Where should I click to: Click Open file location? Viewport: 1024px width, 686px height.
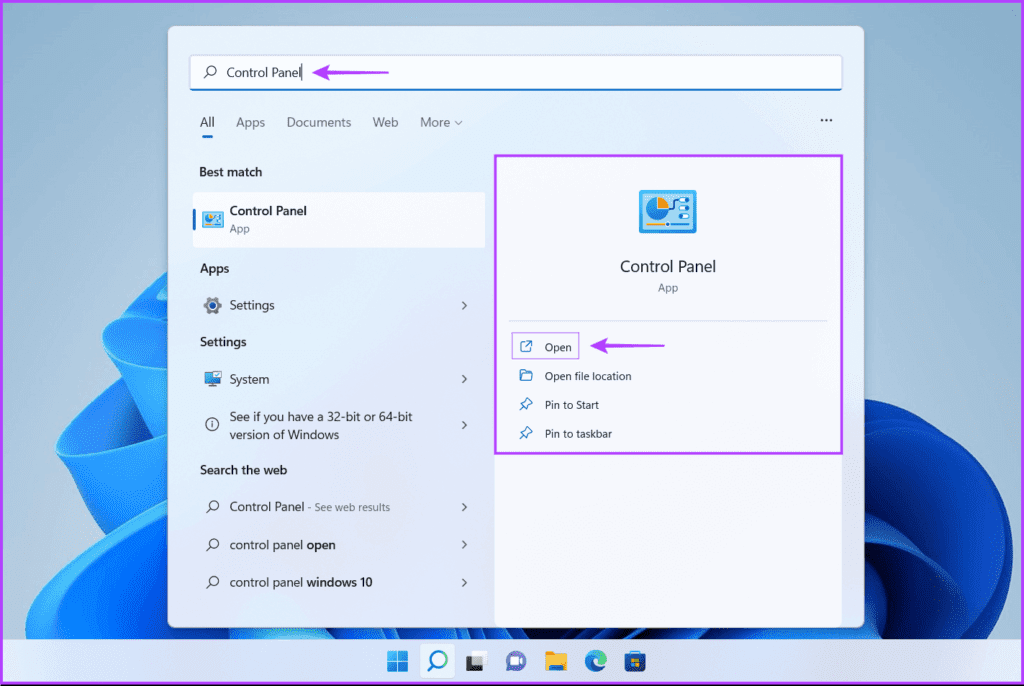pyautogui.click(x=586, y=375)
